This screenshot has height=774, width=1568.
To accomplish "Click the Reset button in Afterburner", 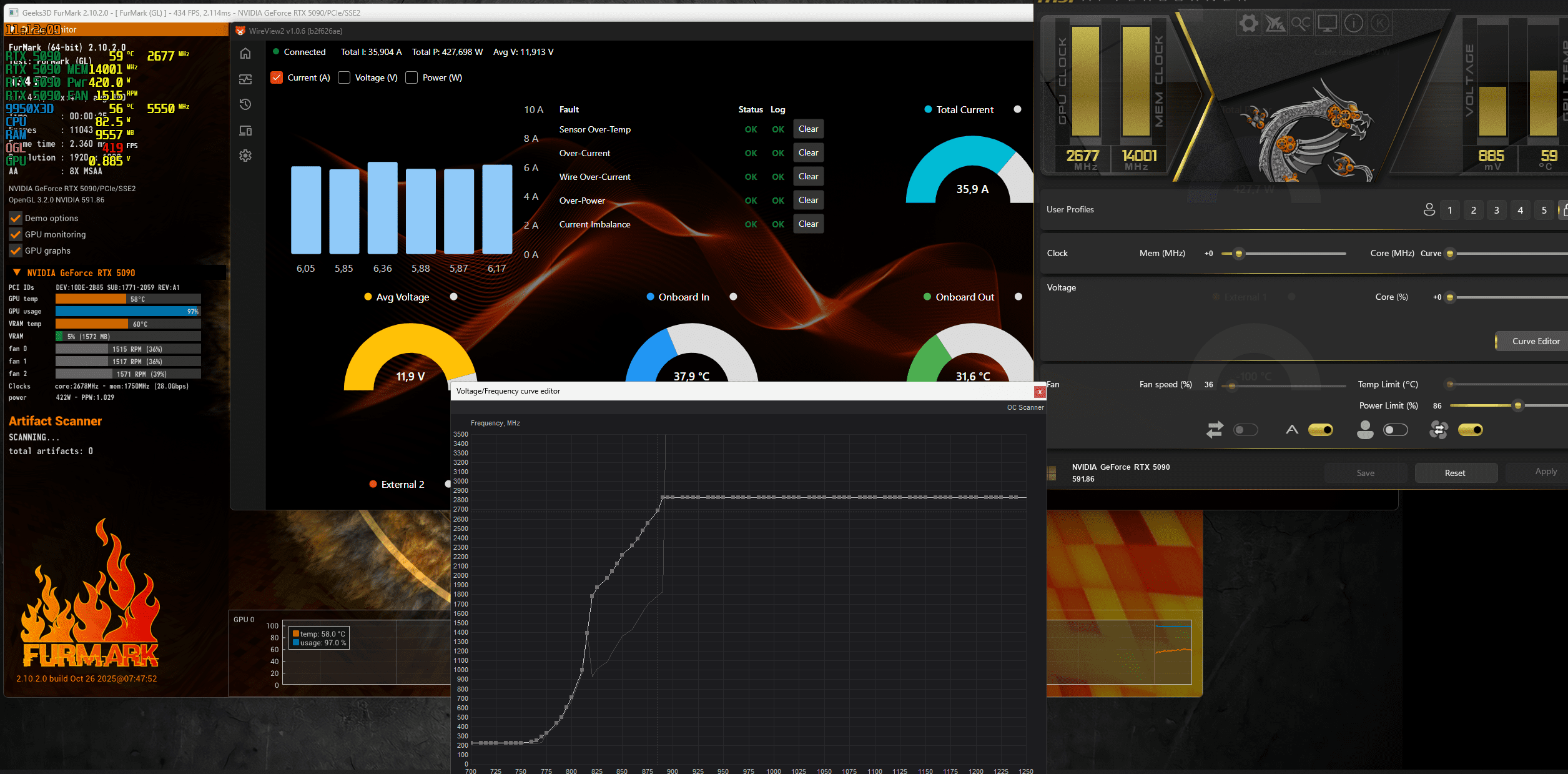I will tap(1455, 473).
